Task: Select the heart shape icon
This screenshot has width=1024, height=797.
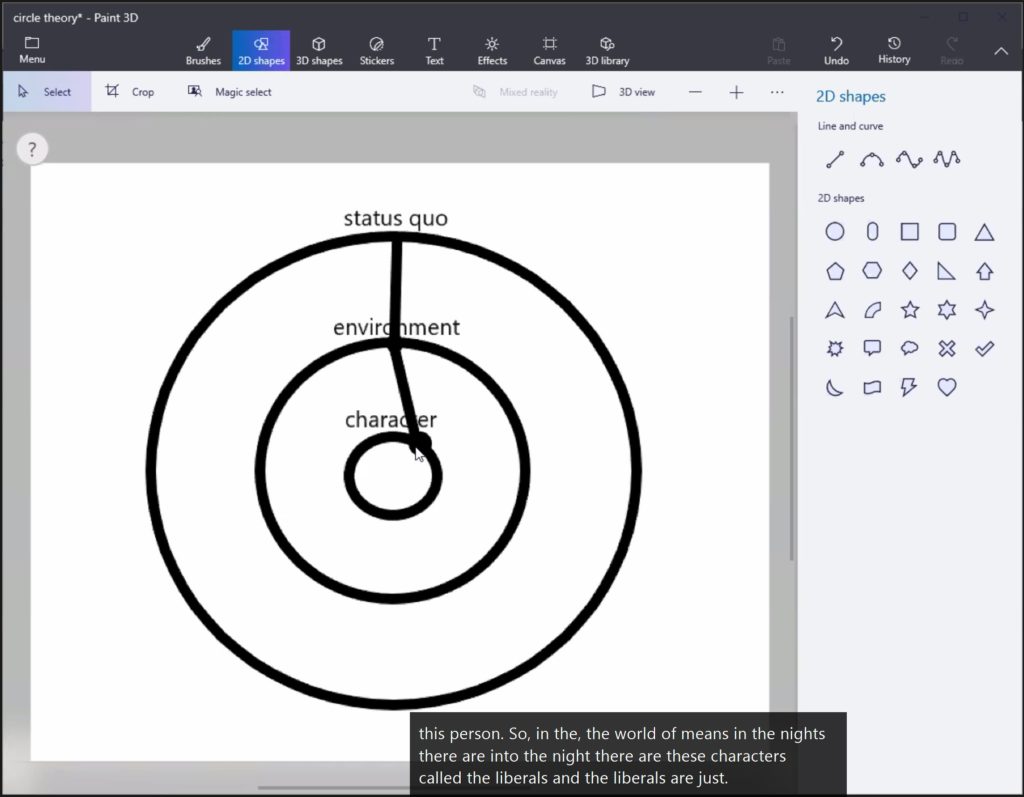Action: pyautogui.click(x=946, y=387)
